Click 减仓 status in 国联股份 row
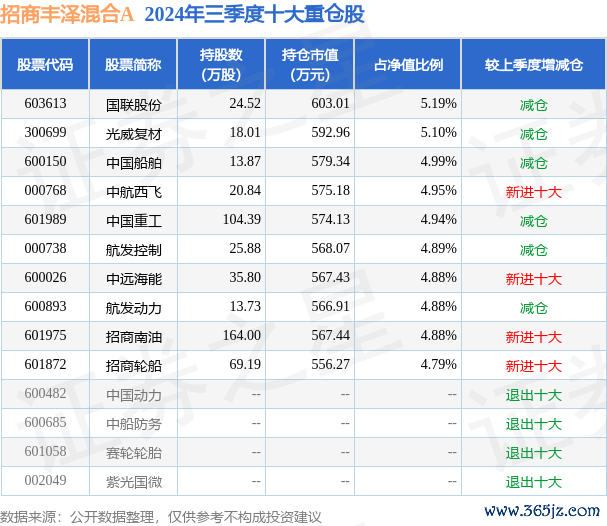Image resolution: width=607 pixels, height=526 pixels. click(x=533, y=105)
